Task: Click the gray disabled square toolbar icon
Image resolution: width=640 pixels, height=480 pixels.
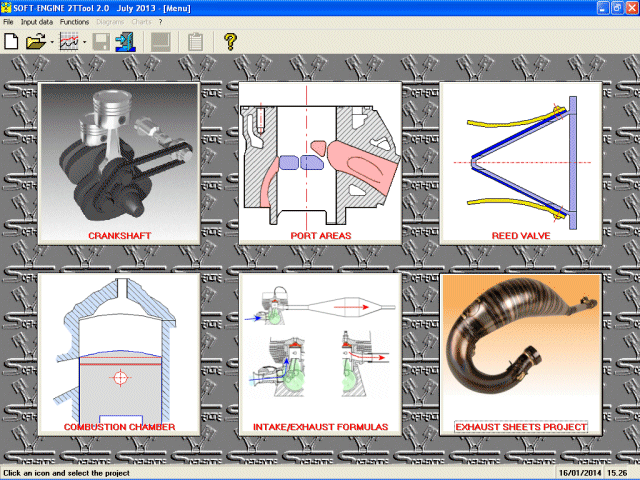Action: [160, 42]
